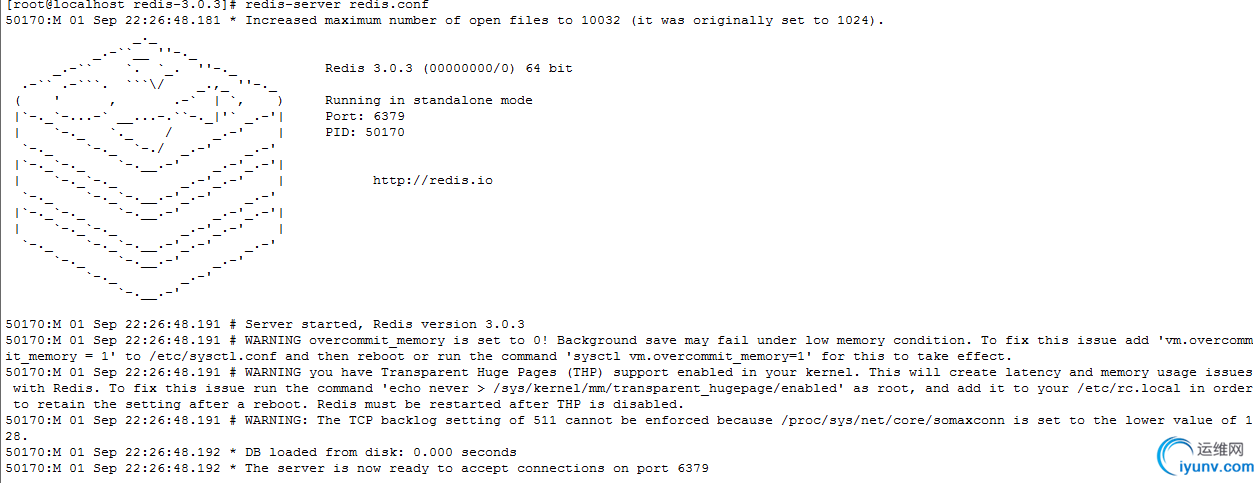Select the 'Running in standalone mode' line
Image resolution: width=1260 pixels, height=483 pixels.
[429, 100]
